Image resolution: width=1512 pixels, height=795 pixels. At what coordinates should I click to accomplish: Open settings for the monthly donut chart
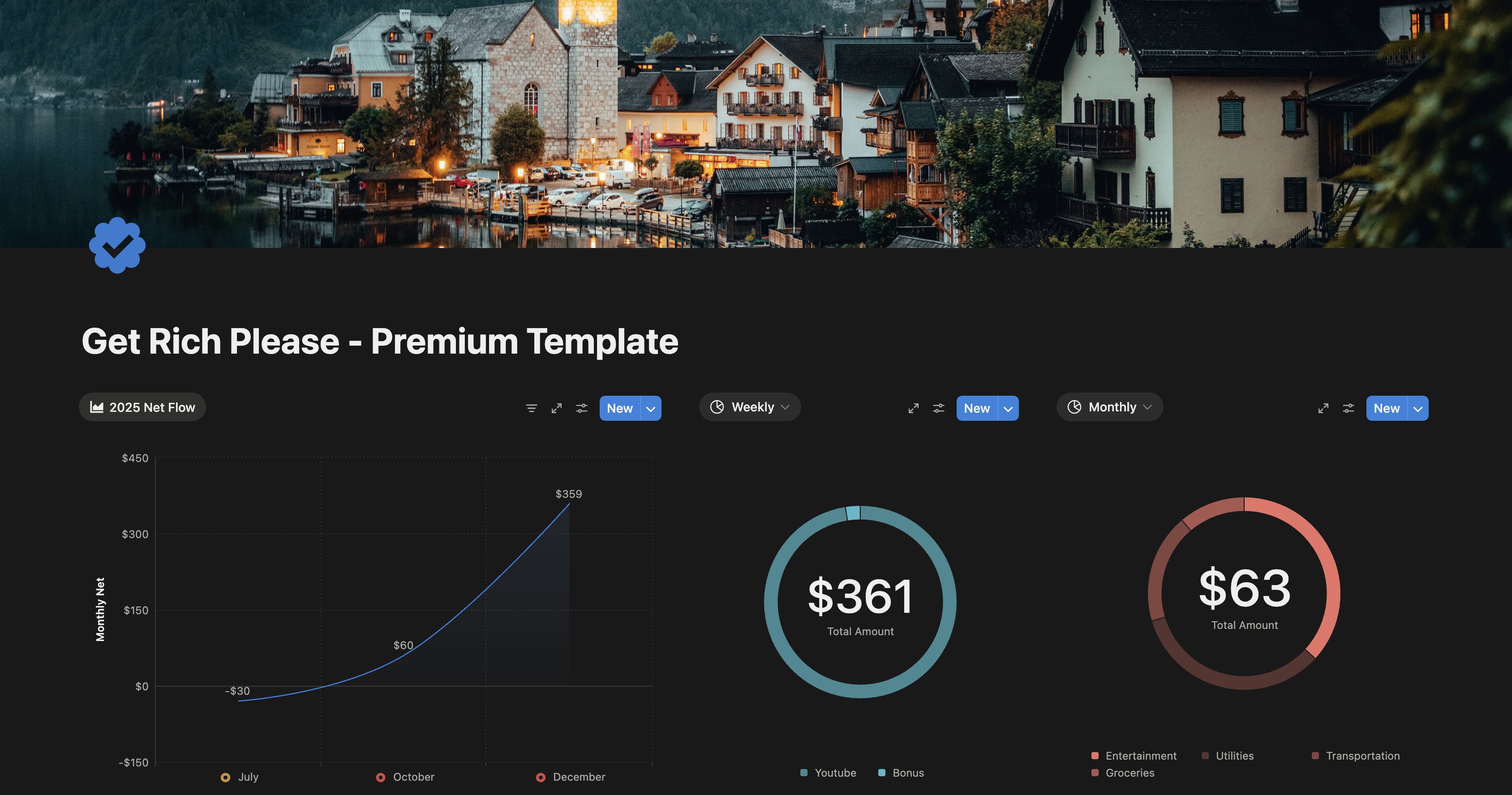[1348, 408]
